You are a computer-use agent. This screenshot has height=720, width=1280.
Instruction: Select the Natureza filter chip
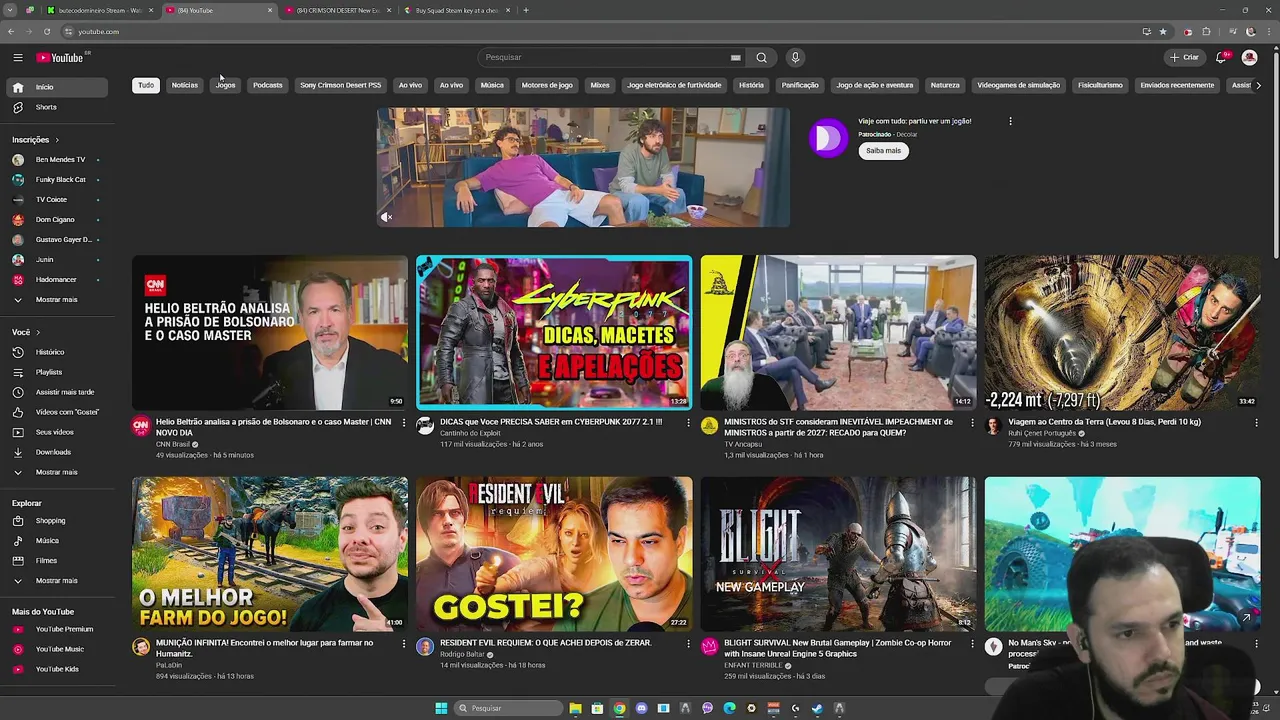click(x=945, y=85)
